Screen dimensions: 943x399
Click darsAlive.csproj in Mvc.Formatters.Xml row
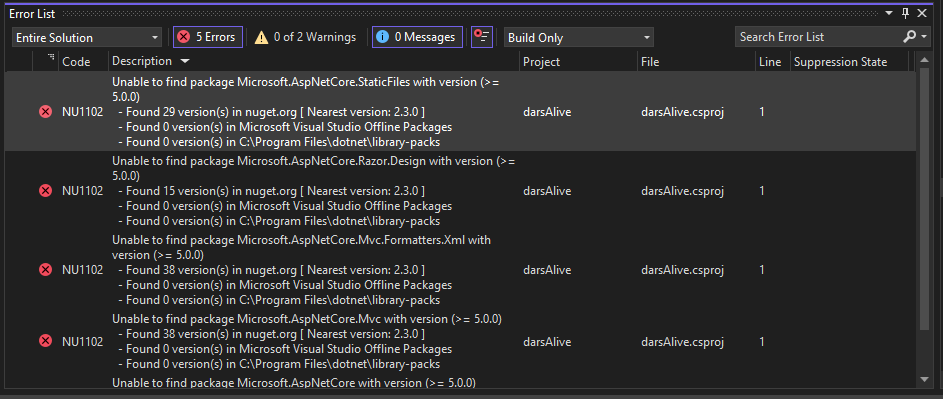click(682, 270)
